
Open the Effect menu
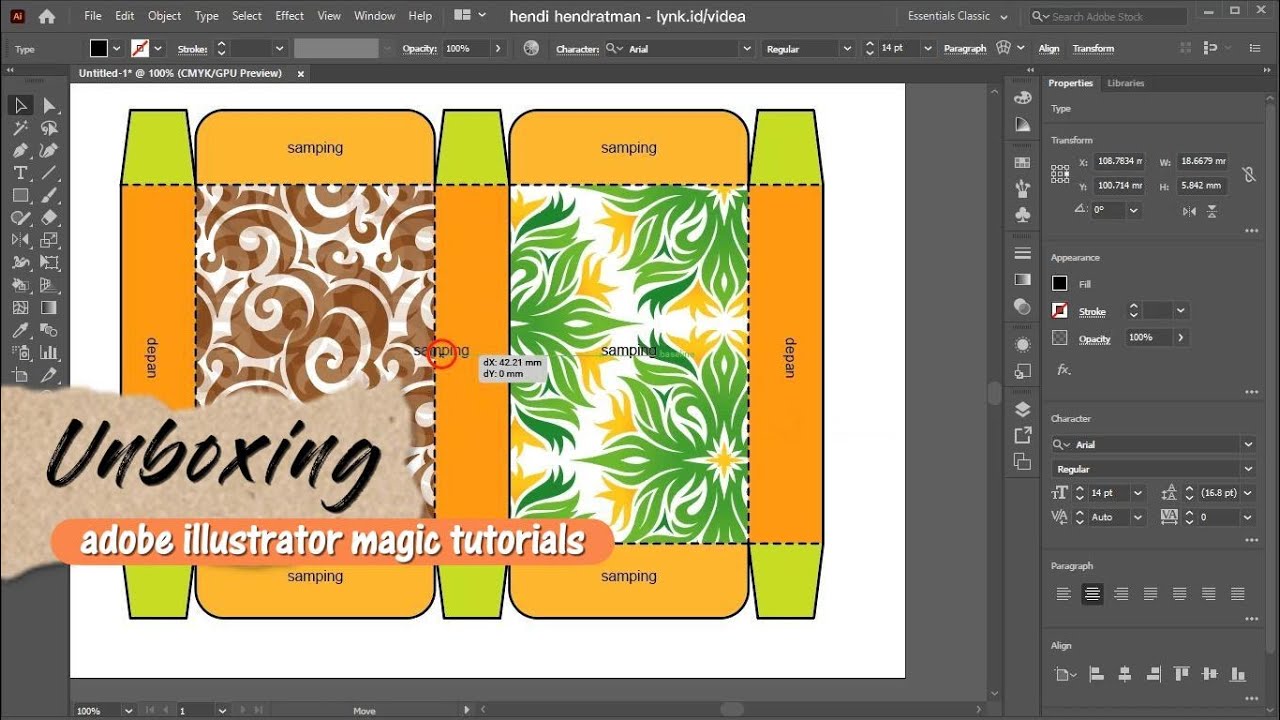pos(290,16)
